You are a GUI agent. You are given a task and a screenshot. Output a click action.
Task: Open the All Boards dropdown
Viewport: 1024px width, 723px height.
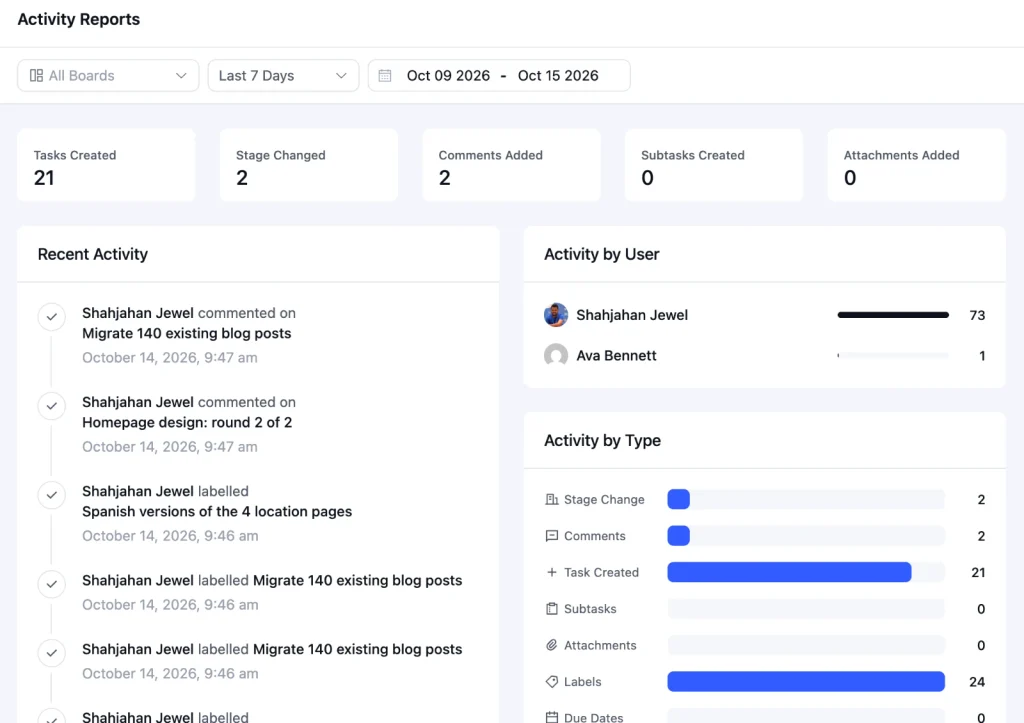click(108, 76)
